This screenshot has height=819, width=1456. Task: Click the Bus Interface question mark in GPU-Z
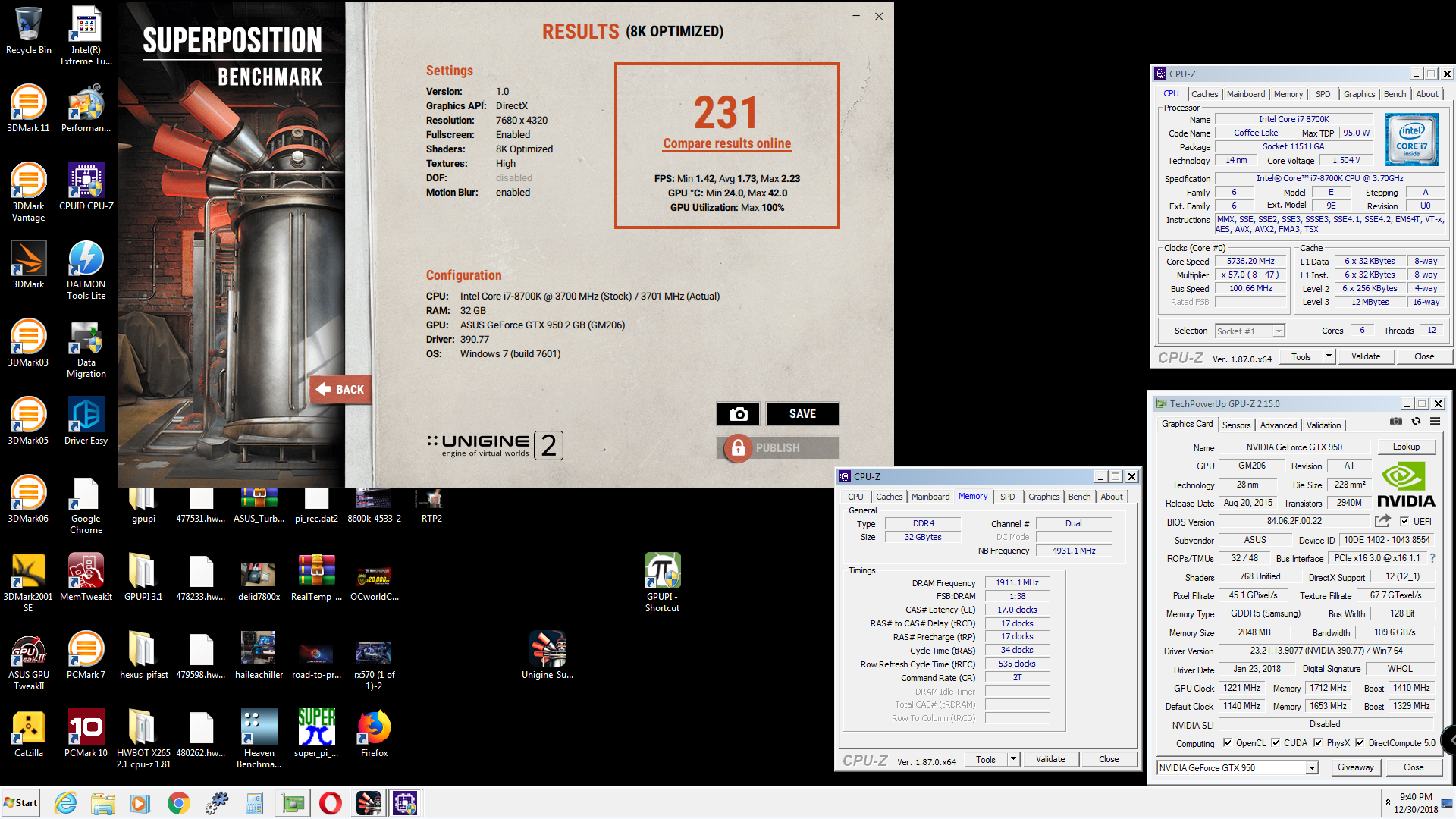click(x=1432, y=558)
